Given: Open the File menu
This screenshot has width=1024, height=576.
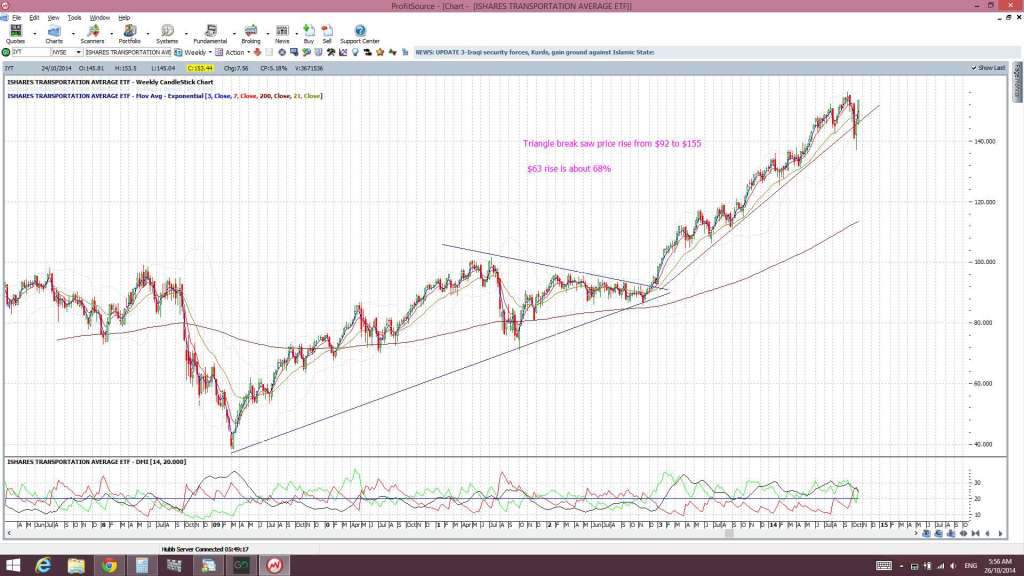Looking at the screenshot, I should coord(16,18).
